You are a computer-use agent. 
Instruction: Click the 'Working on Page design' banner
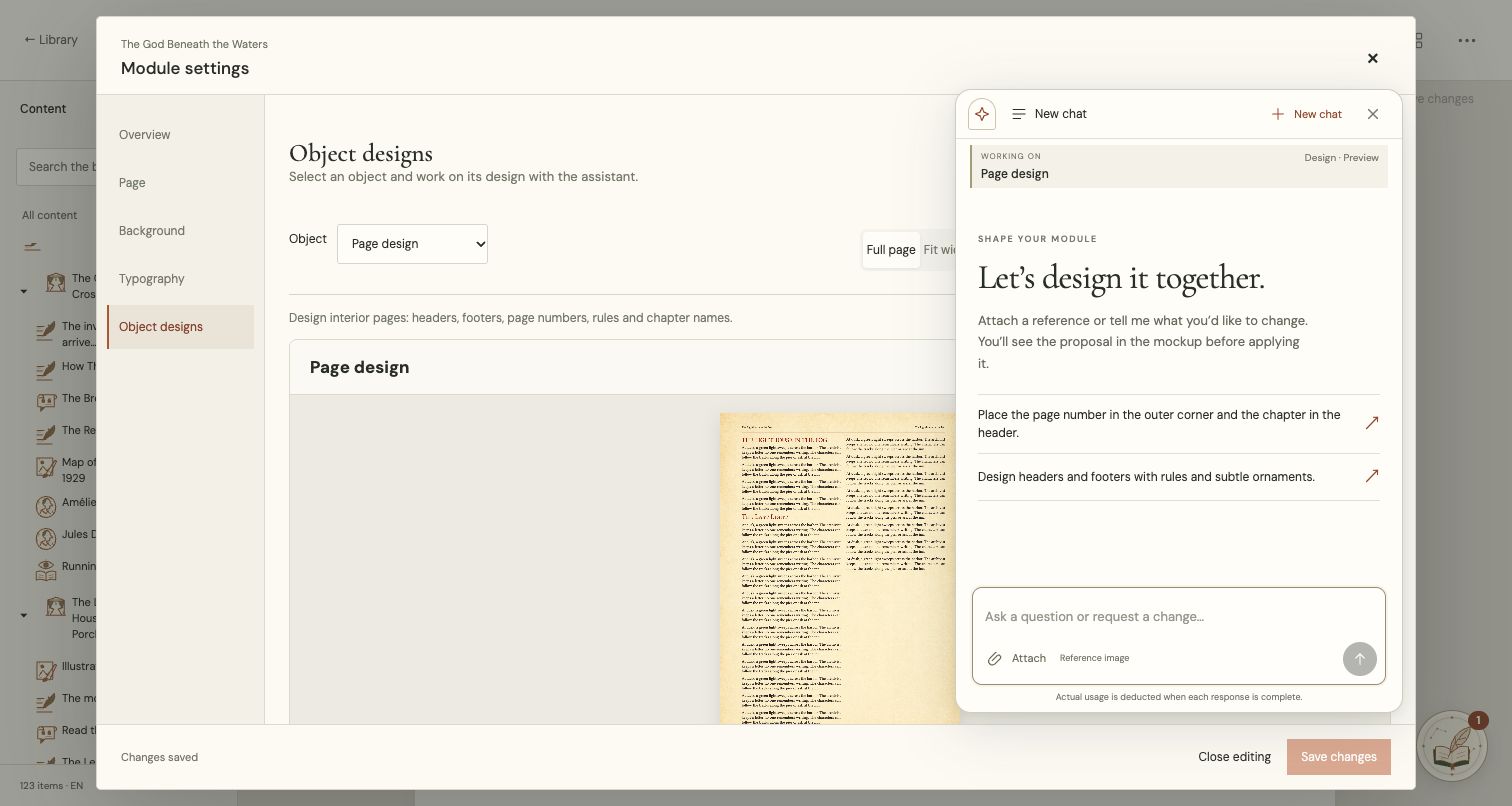click(x=1179, y=166)
